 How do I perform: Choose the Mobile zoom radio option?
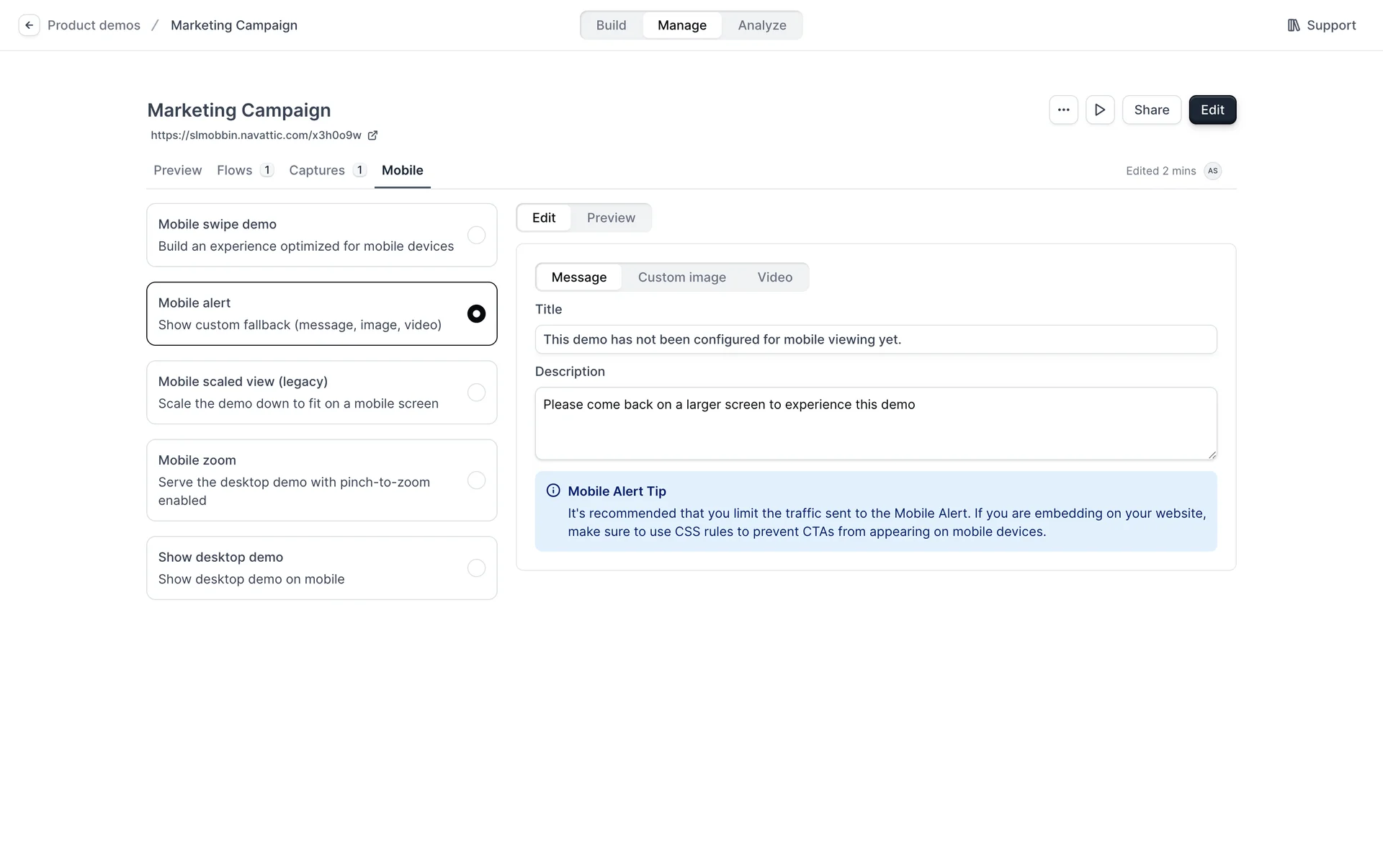point(476,480)
